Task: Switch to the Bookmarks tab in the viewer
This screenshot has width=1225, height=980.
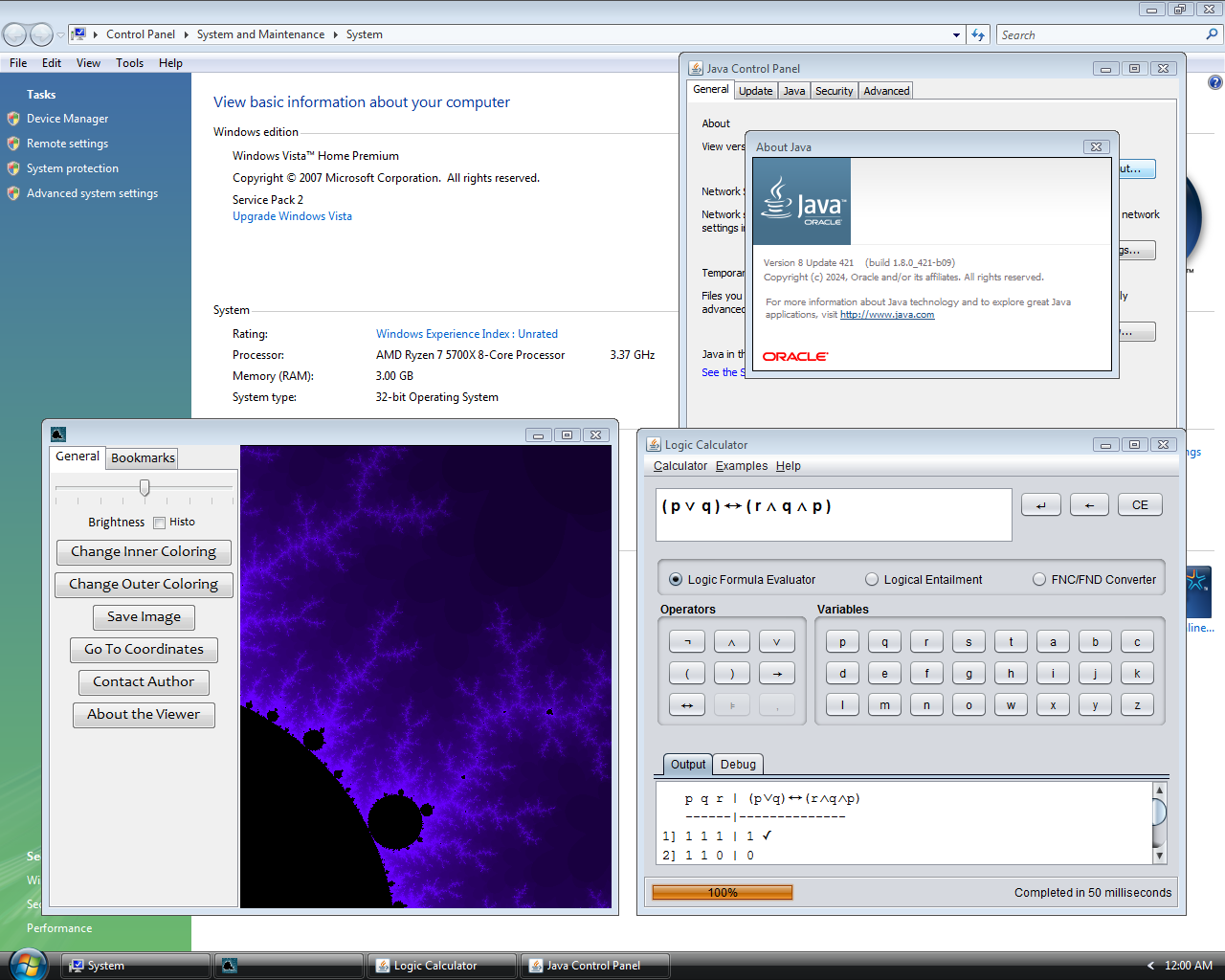Action: (142, 457)
